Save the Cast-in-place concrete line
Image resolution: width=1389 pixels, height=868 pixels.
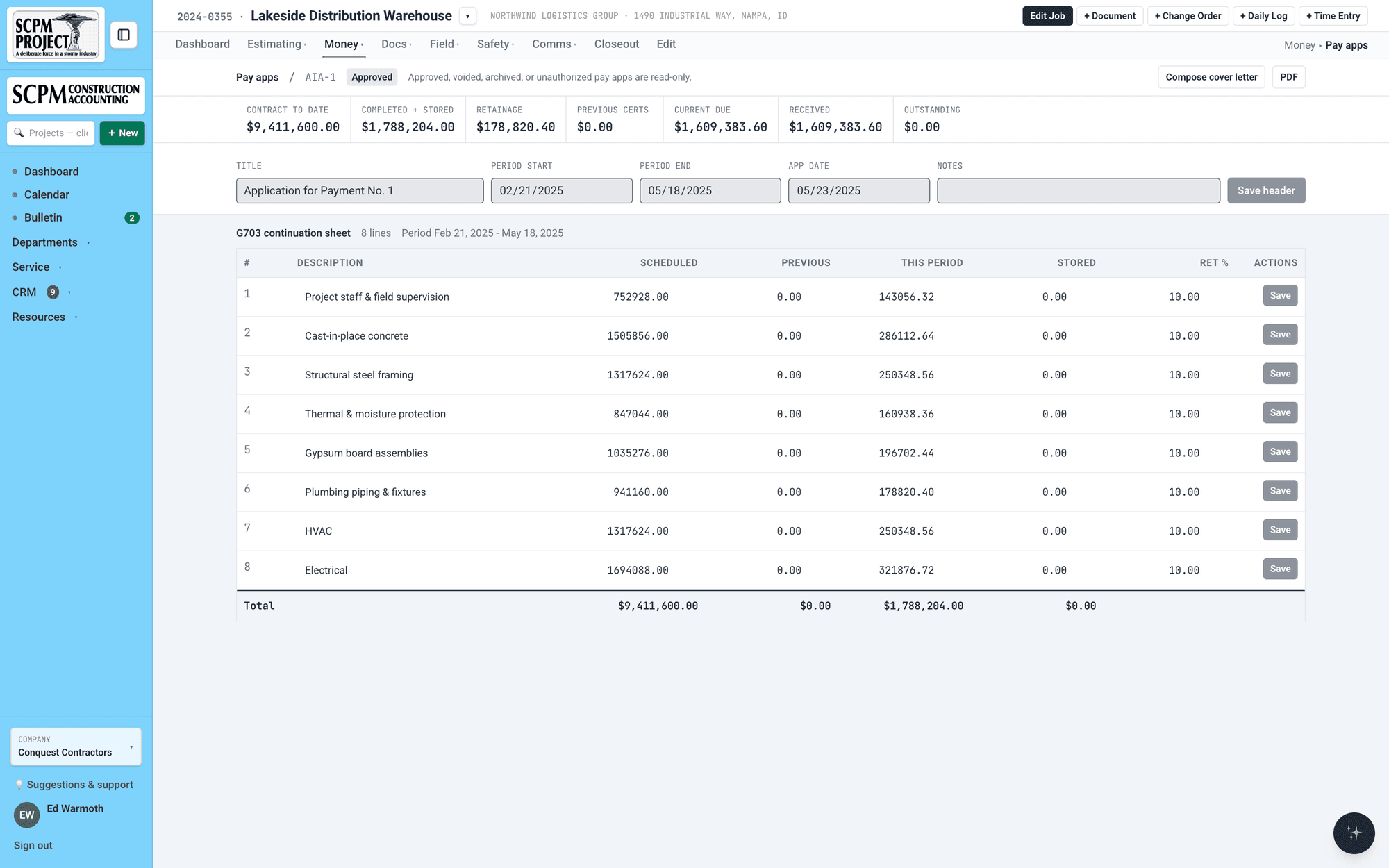1280,335
